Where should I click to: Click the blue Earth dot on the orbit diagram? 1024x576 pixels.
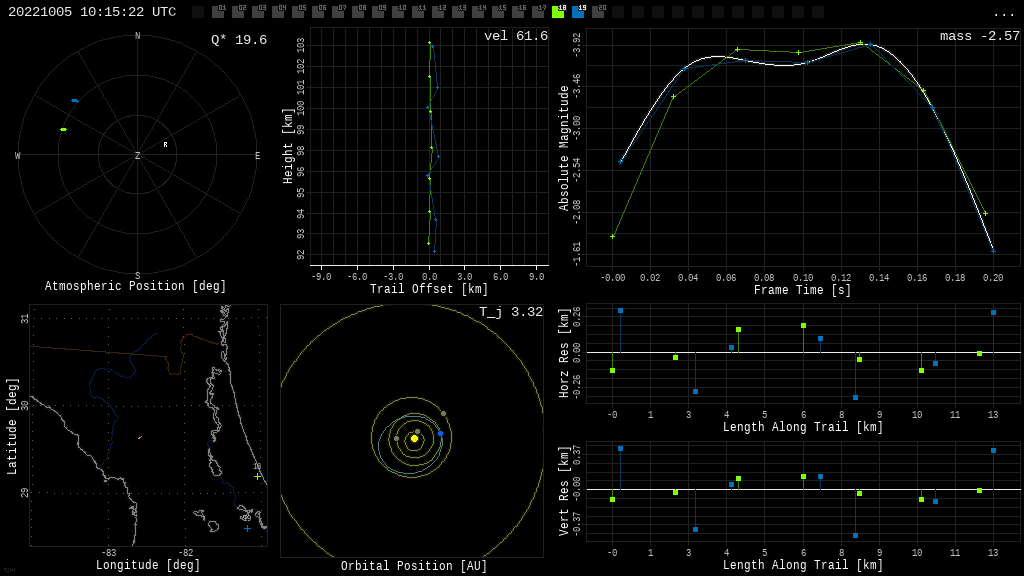(x=440, y=434)
